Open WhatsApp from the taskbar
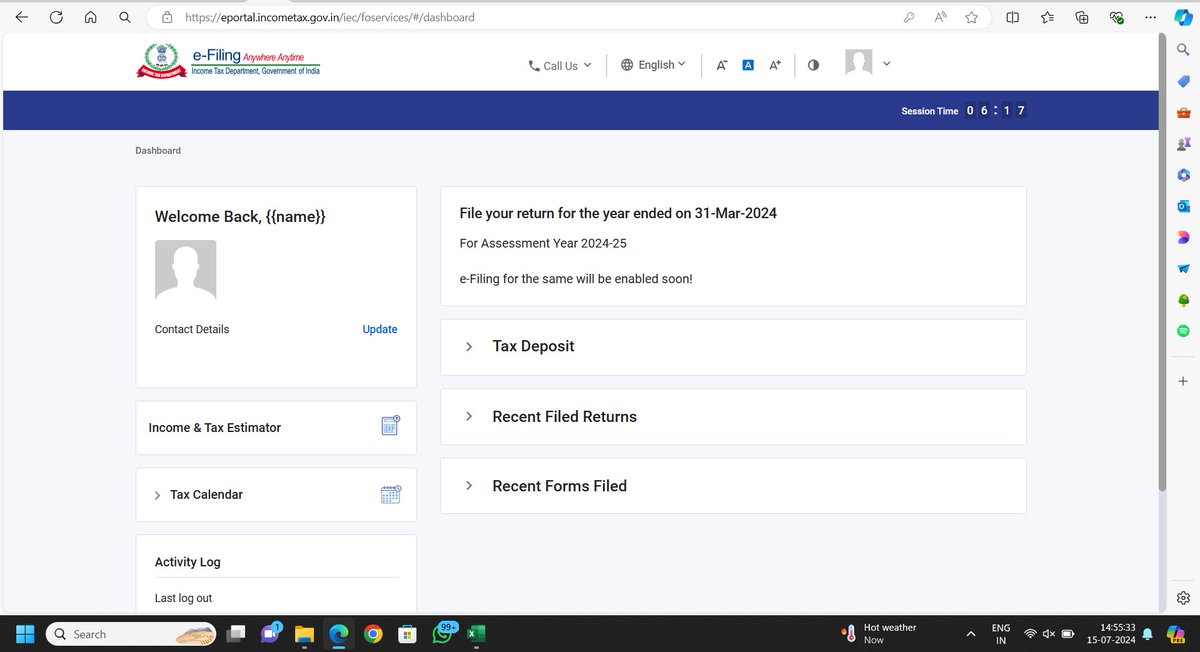Screen dimensions: 1200x652 [443, 633]
